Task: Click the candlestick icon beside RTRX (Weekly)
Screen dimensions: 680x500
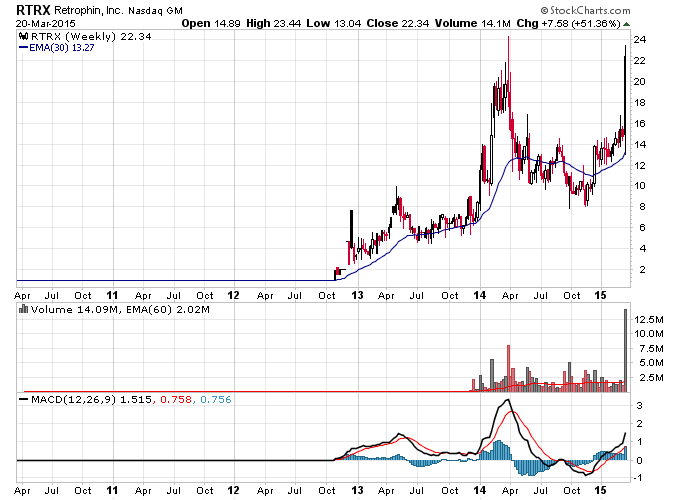Action: tap(24, 36)
